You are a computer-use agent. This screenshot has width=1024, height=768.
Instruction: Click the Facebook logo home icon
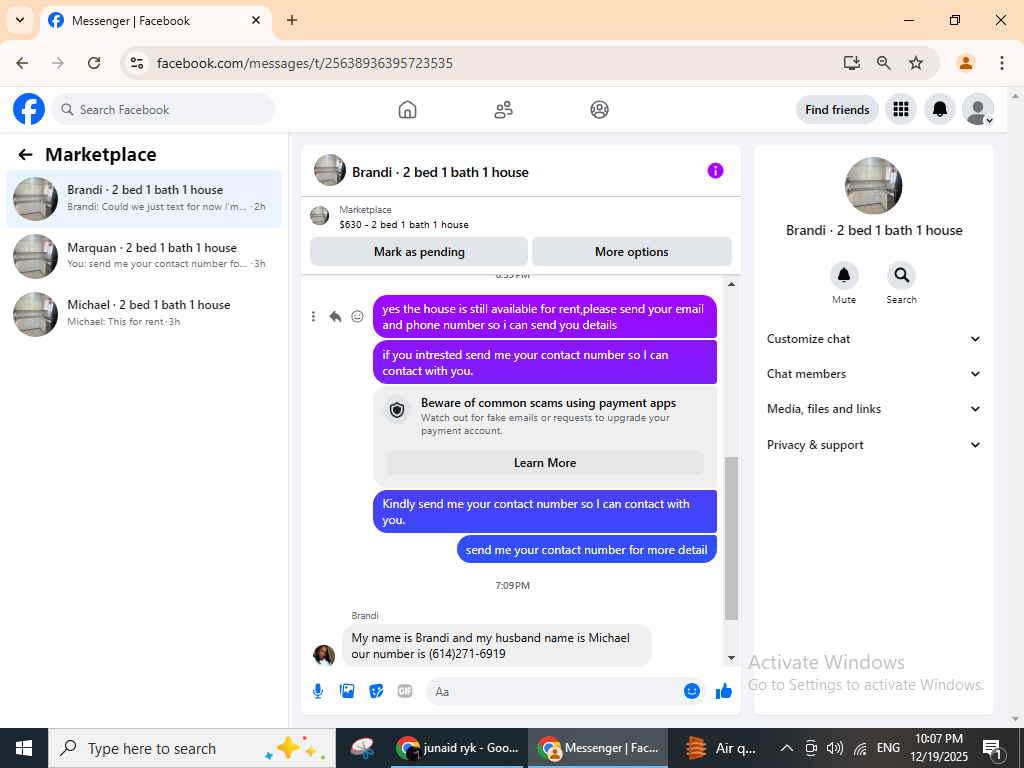29,109
